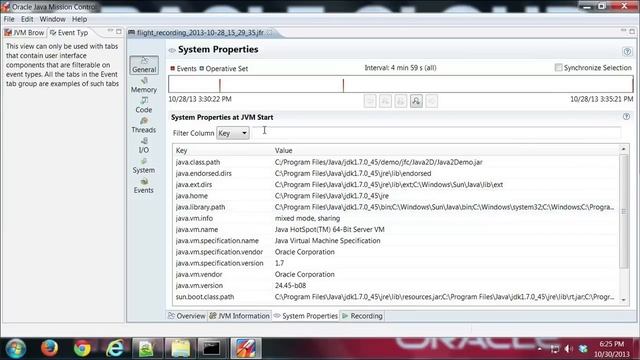Viewport: 640px width, 360px height.
Task: Select the System Properties bottom tab
Action: click(x=306, y=316)
